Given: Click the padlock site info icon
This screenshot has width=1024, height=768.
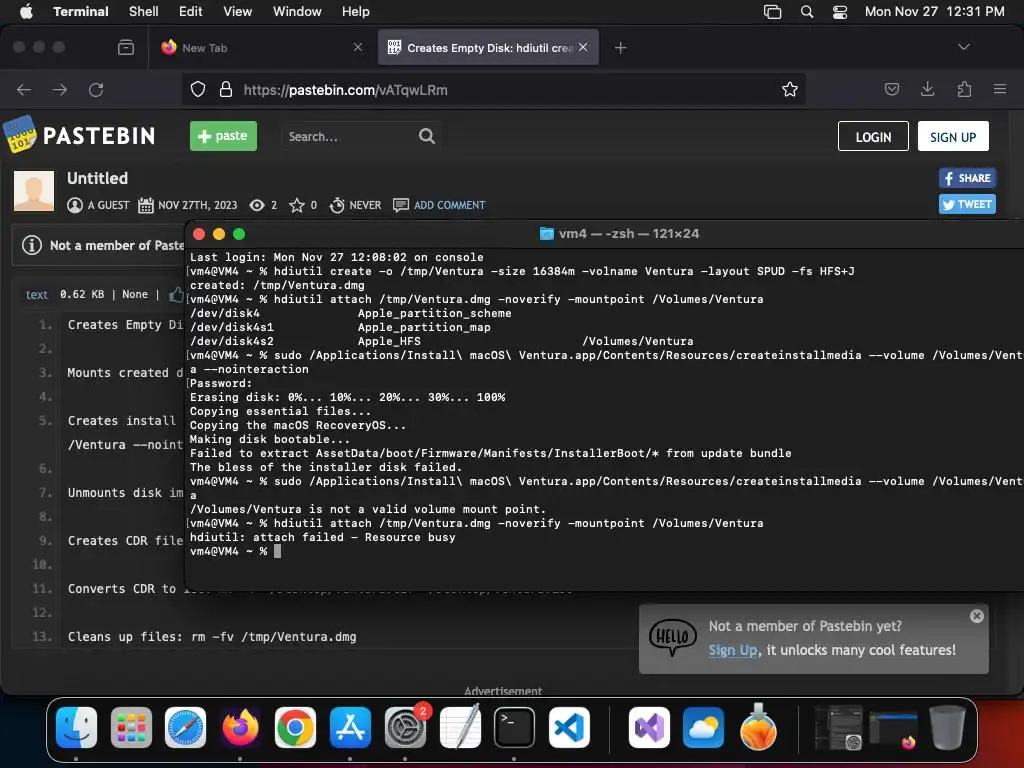Looking at the screenshot, I should pyautogui.click(x=226, y=89).
